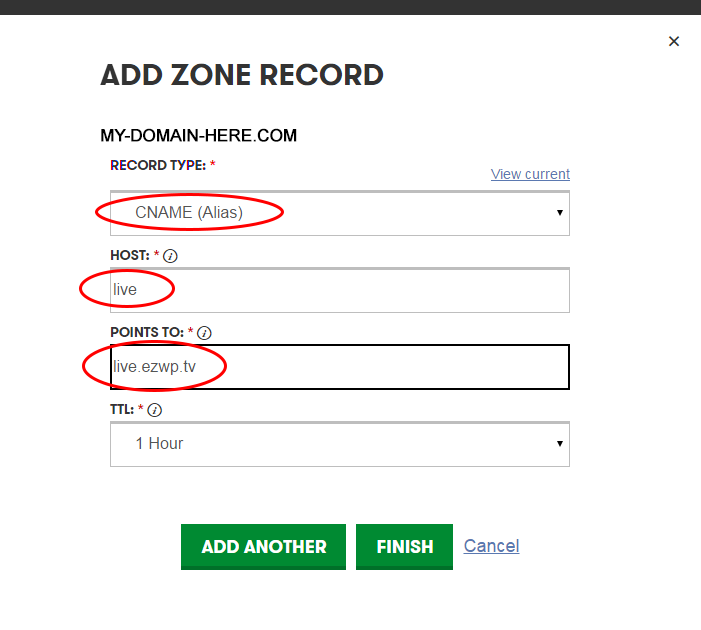Click the FINISH button
This screenshot has height=630, width=701.
(x=405, y=547)
